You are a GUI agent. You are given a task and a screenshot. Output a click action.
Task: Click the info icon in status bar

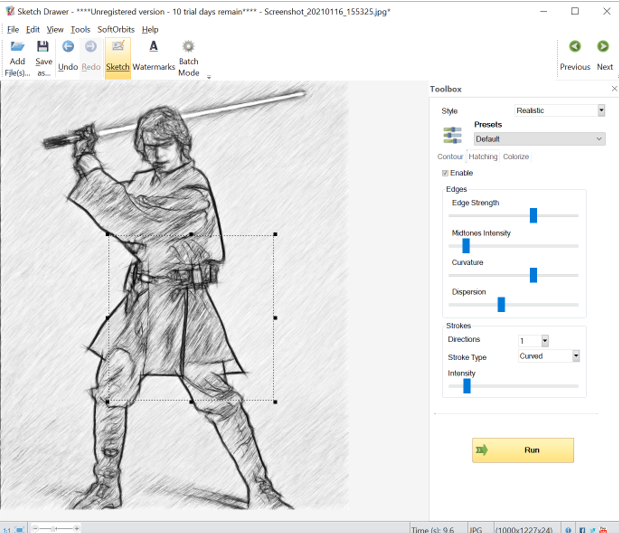point(568,530)
